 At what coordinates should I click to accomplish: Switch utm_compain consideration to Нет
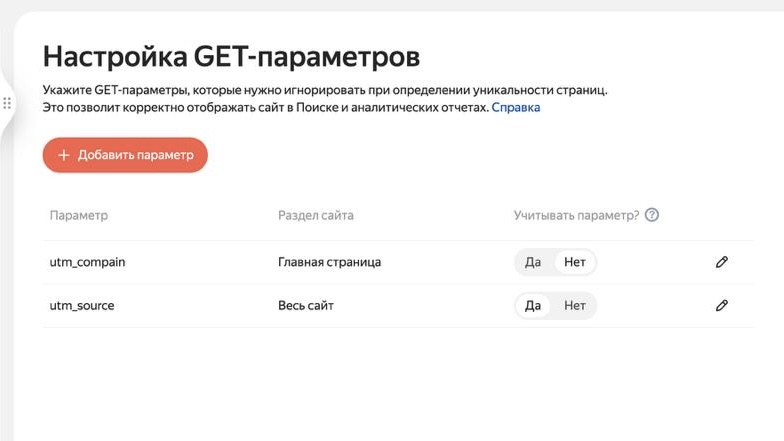click(575, 262)
